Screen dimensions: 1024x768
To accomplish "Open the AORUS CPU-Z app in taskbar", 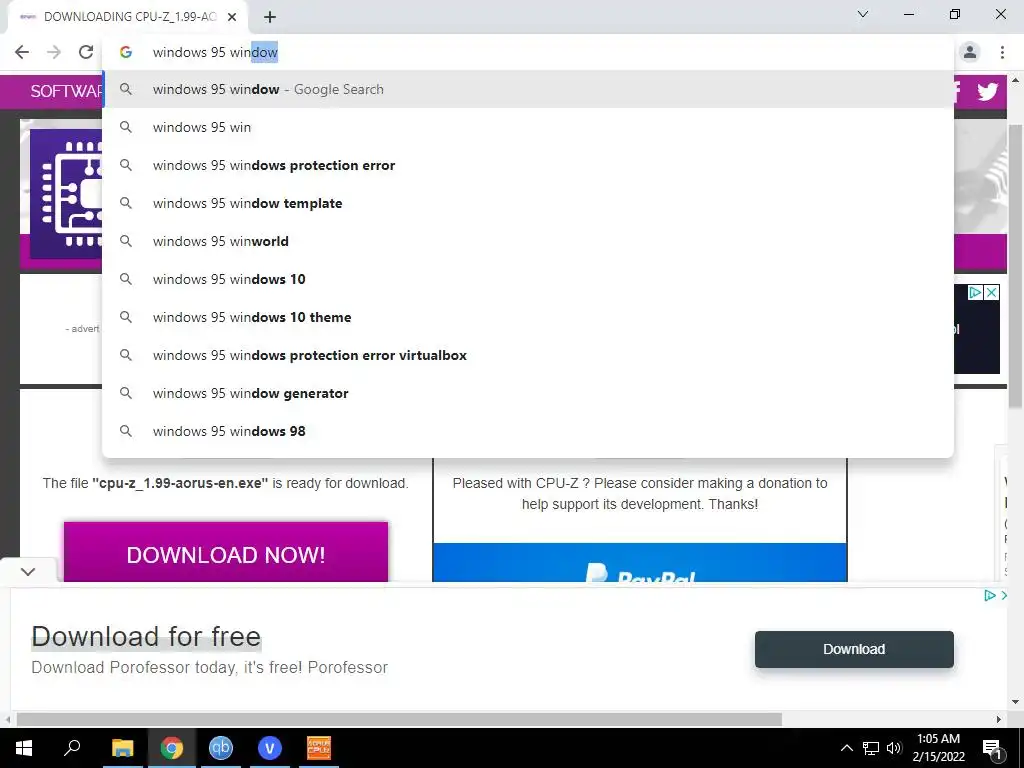I will click(319, 748).
